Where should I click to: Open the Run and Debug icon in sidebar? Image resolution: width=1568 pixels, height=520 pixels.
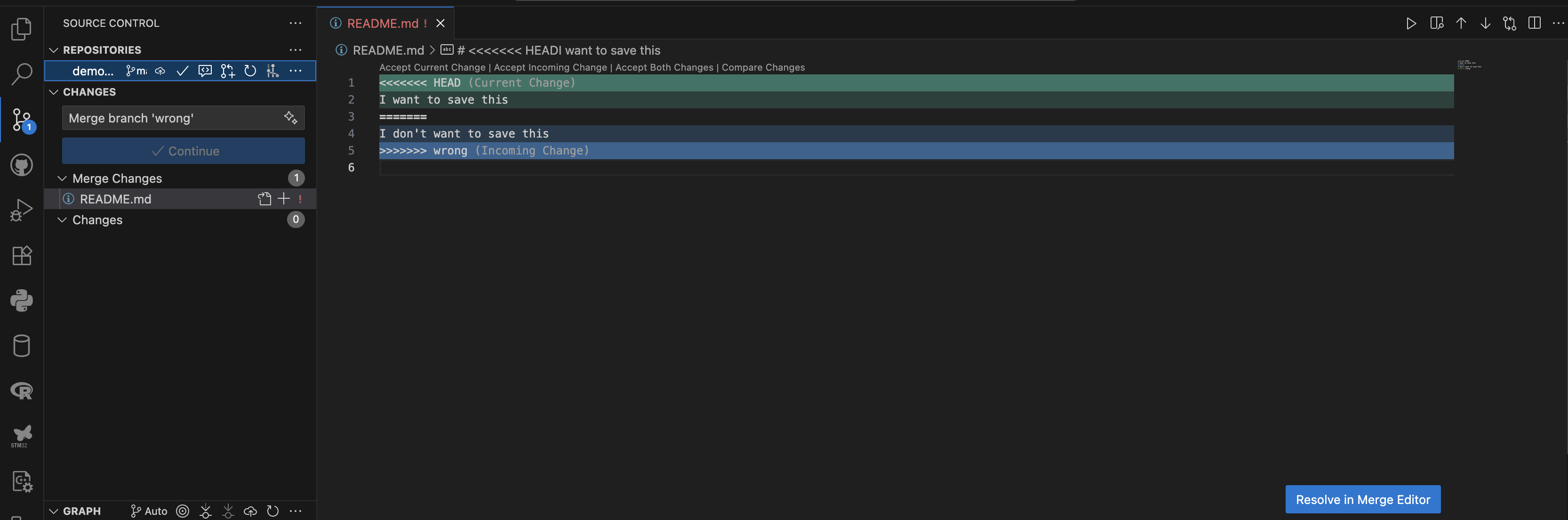pos(22,210)
